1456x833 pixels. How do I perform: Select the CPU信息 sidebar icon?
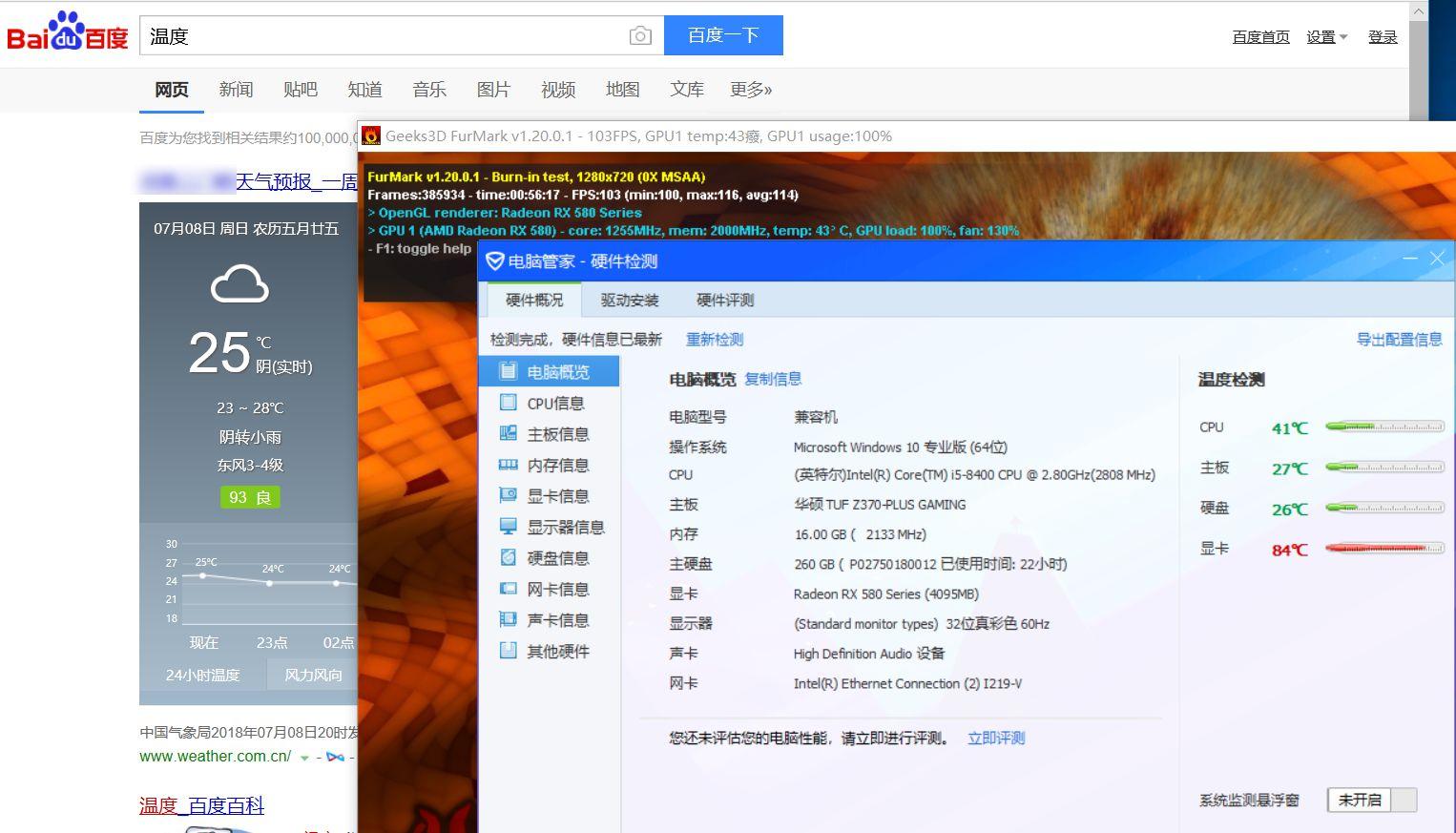[x=509, y=403]
